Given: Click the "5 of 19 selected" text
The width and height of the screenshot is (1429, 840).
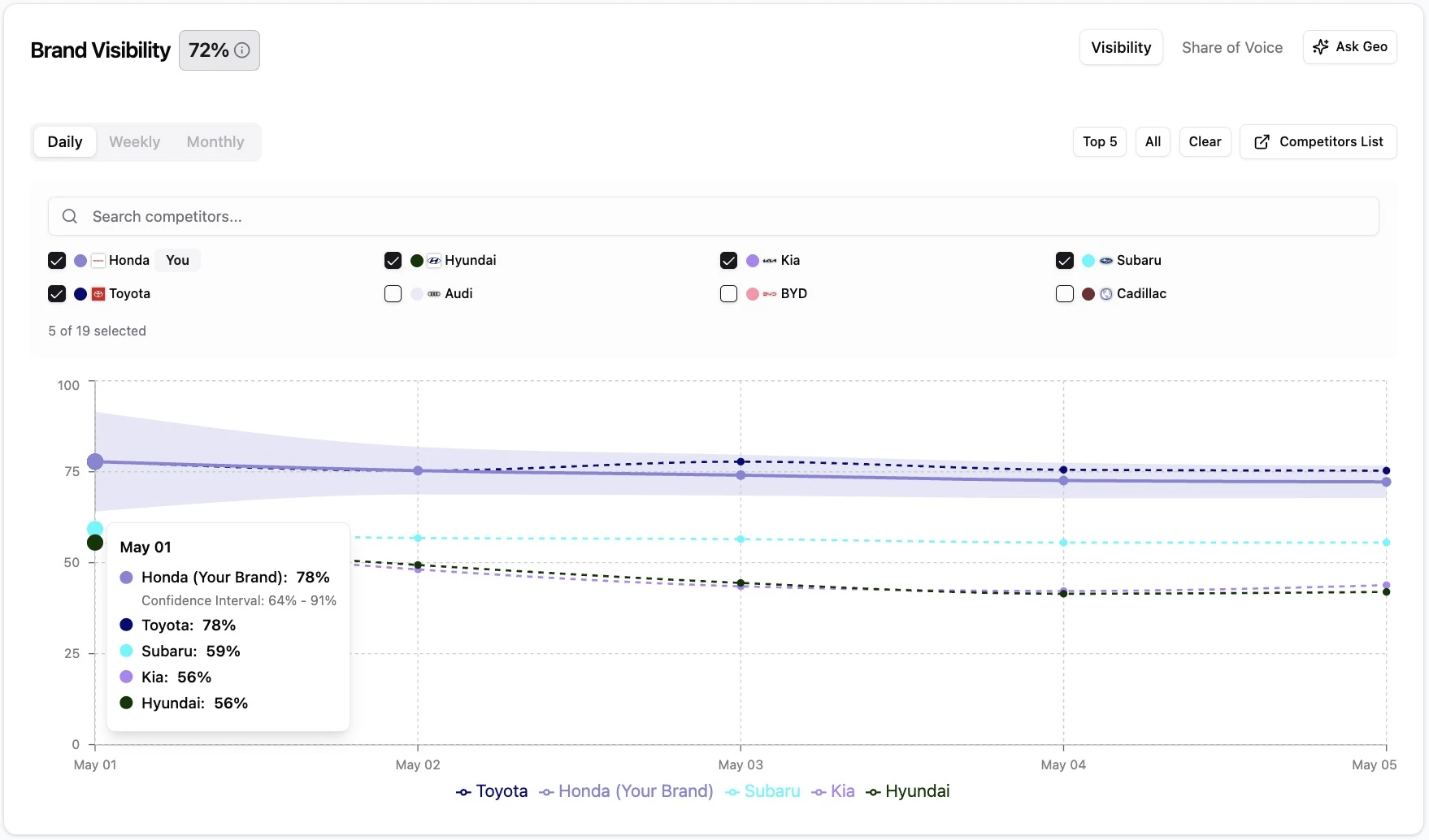Looking at the screenshot, I should point(98,331).
